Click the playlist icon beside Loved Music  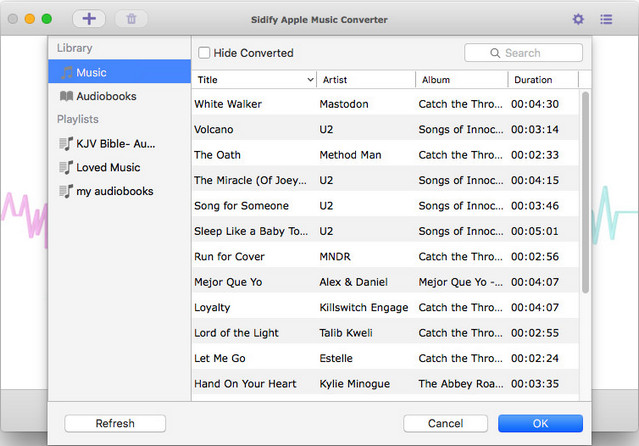coord(66,167)
